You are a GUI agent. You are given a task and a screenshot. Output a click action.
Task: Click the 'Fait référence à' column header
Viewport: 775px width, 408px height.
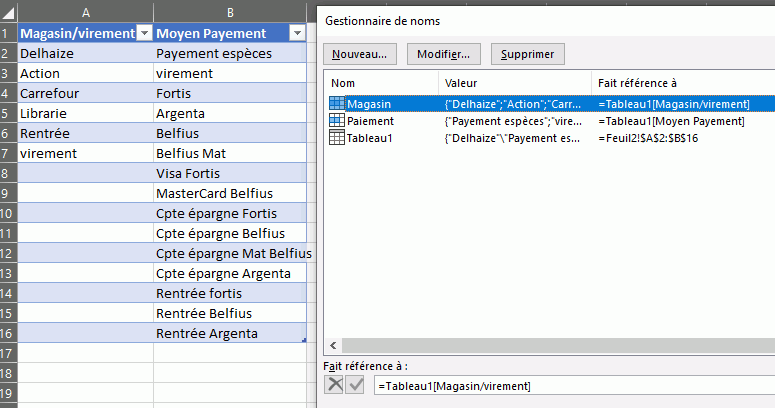coord(680,82)
